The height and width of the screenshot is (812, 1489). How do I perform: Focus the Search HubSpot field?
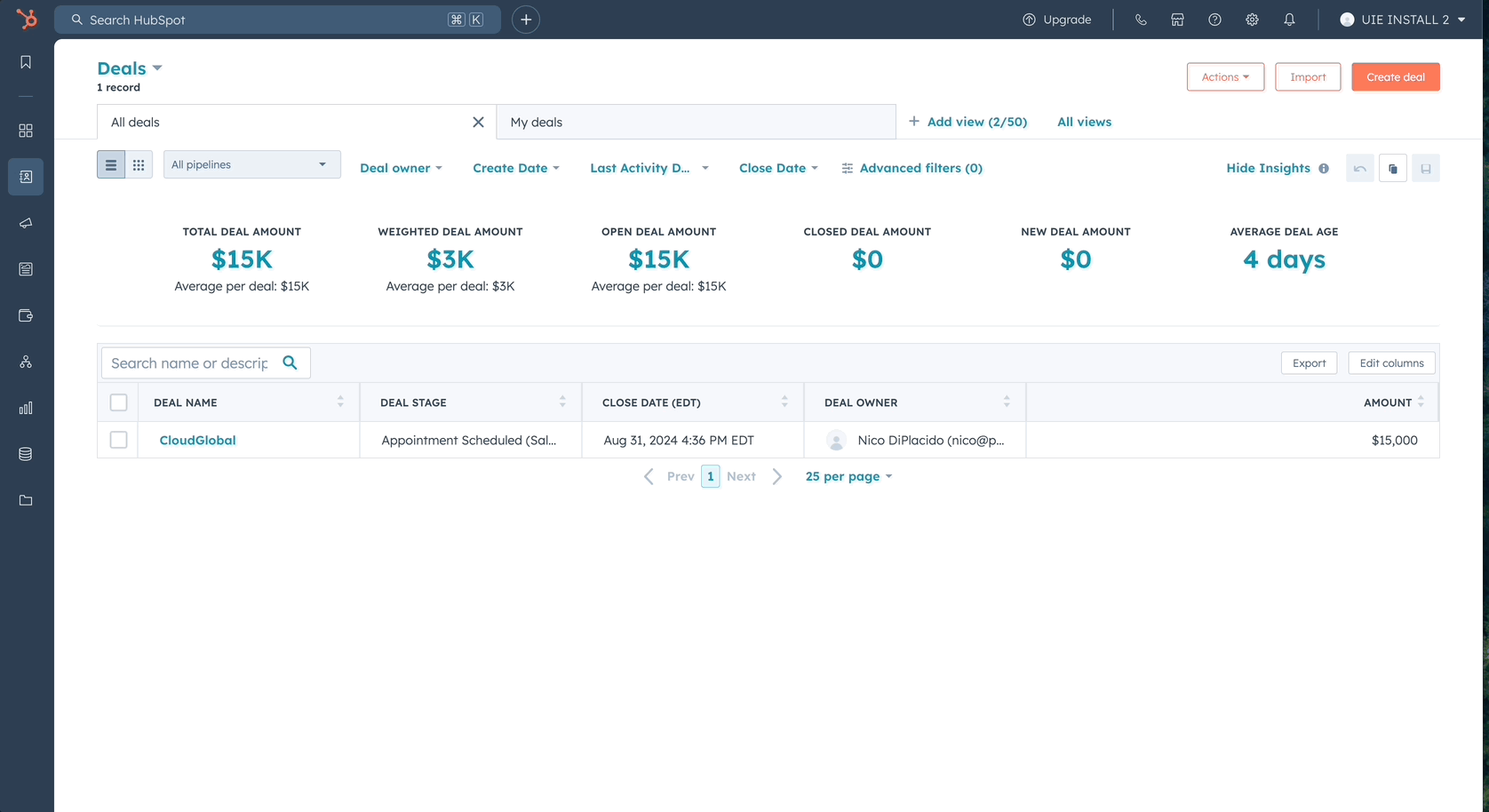click(277, 20)
